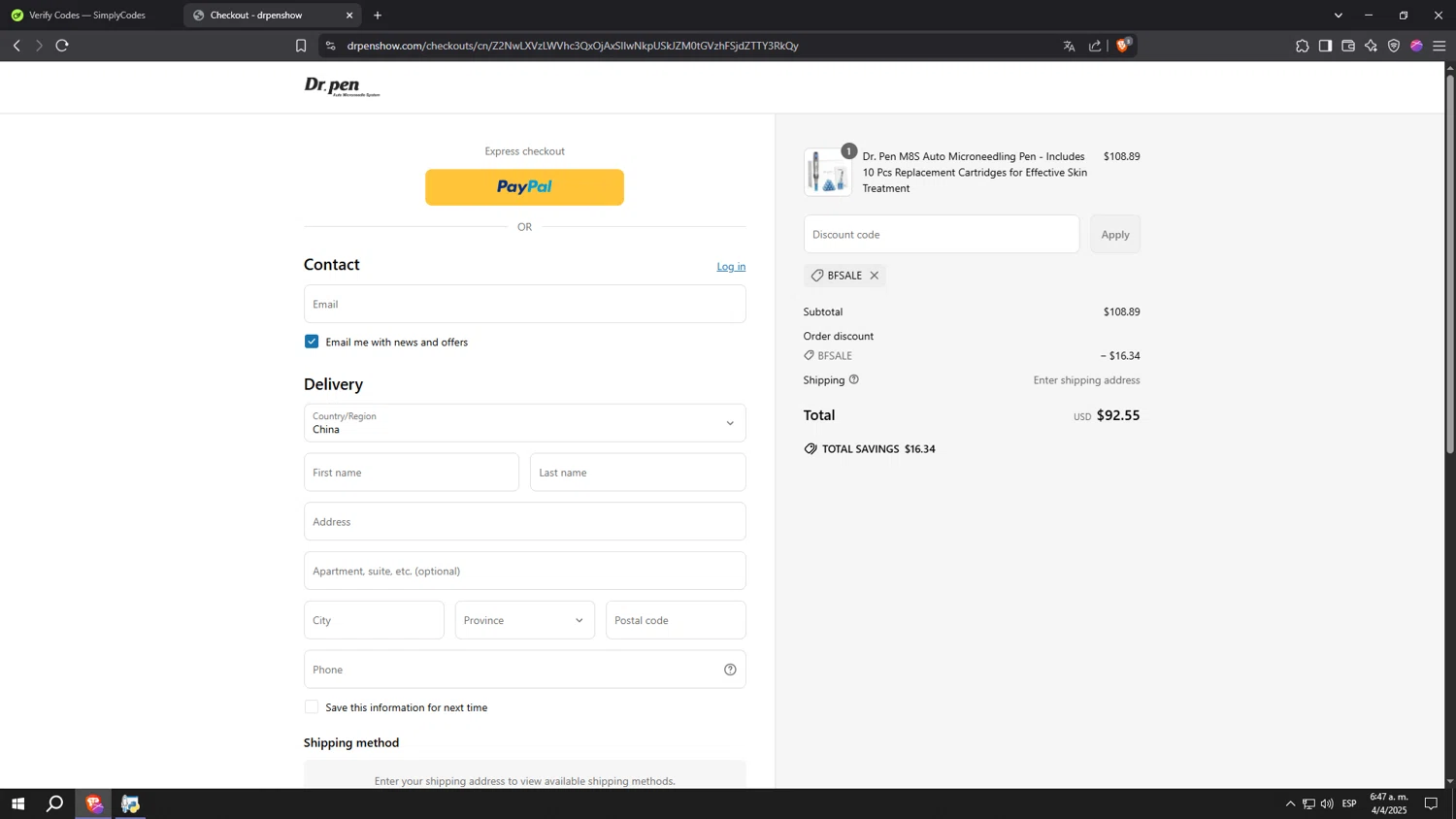This screenshot has width=1456, height=819.
Task: Open the translate page icon
Action: click(1069, 46)
